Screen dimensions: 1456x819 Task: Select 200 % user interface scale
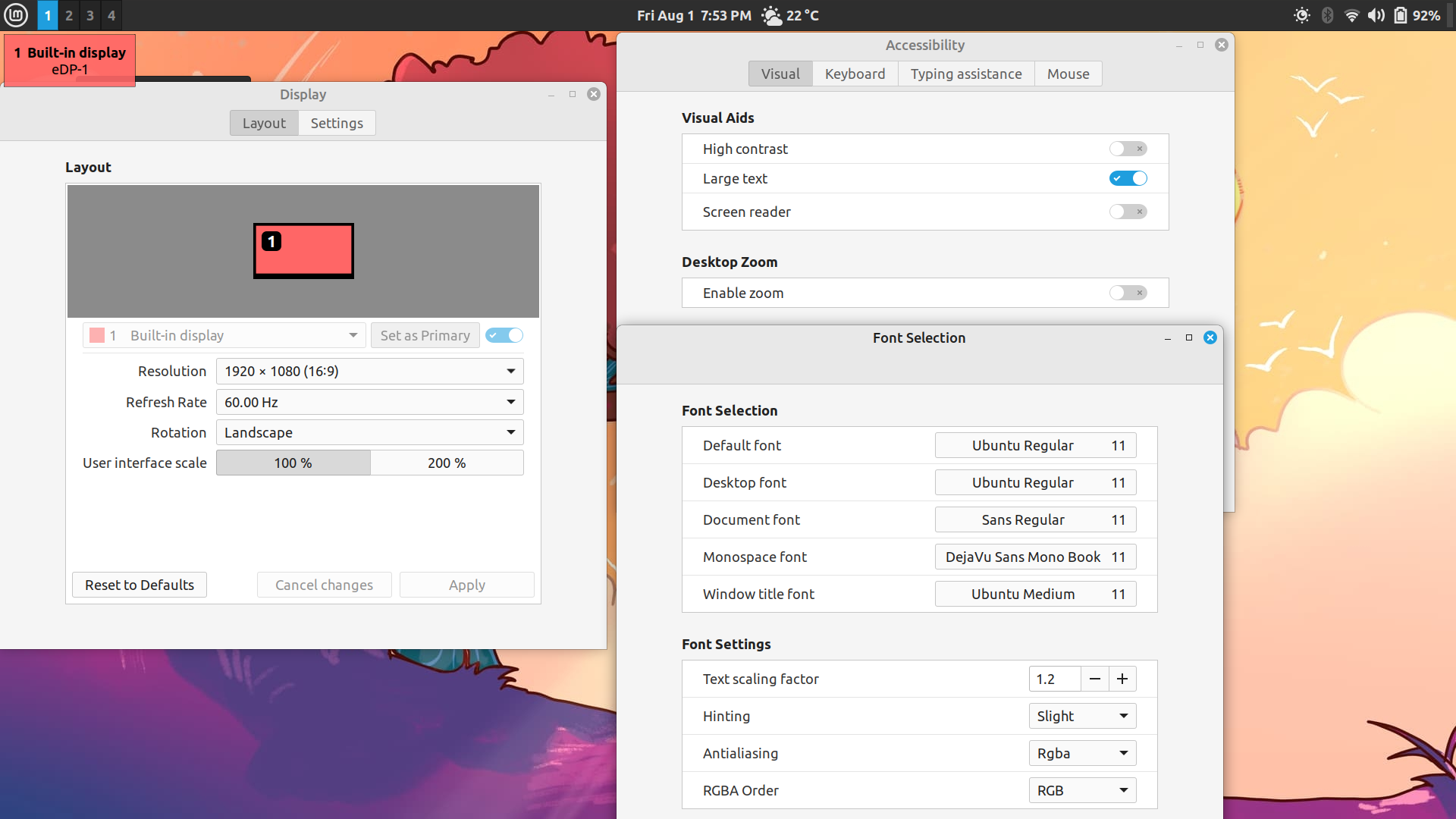tap(447, 463)
